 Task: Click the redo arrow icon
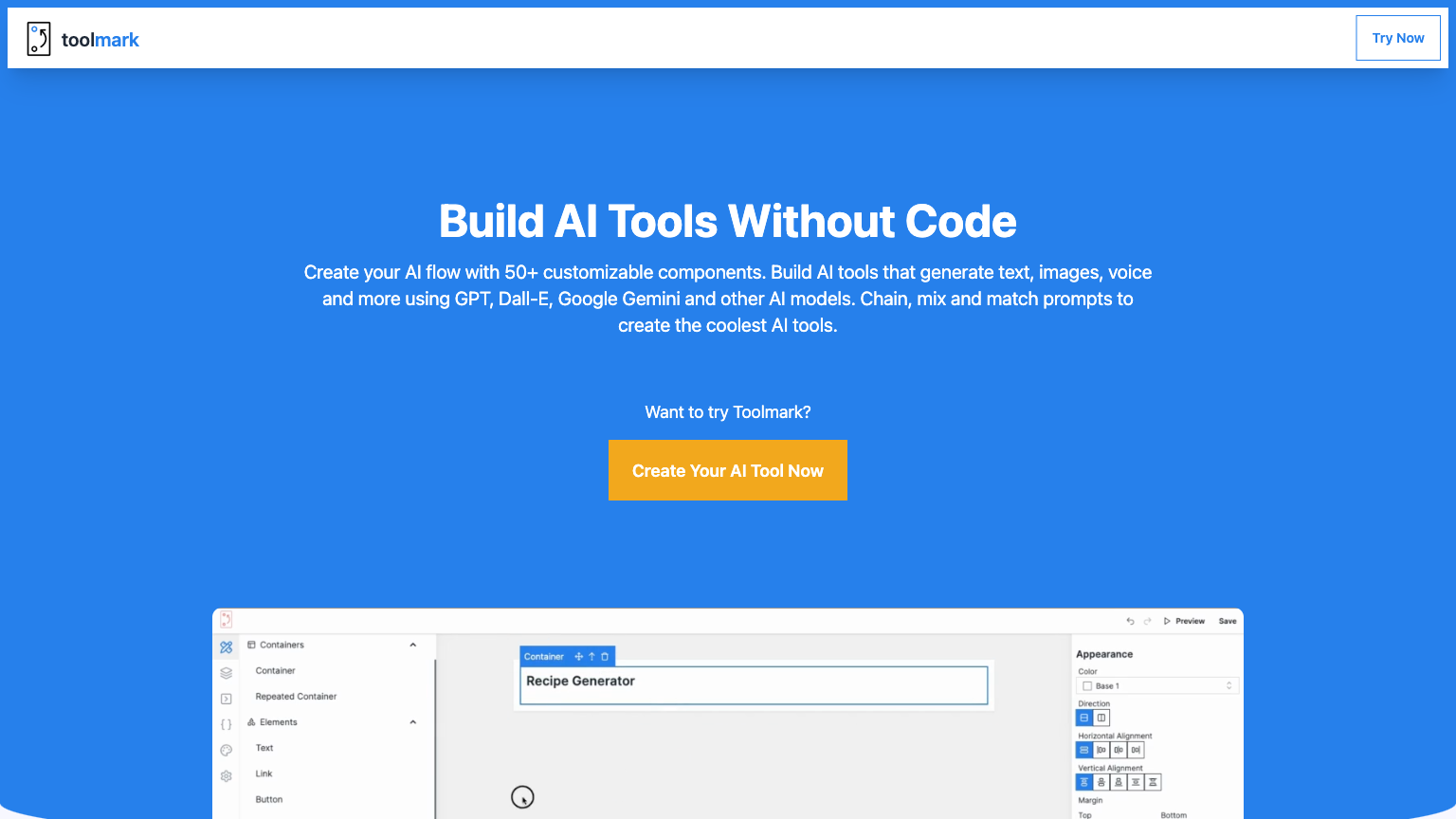tap(1147, 621)
